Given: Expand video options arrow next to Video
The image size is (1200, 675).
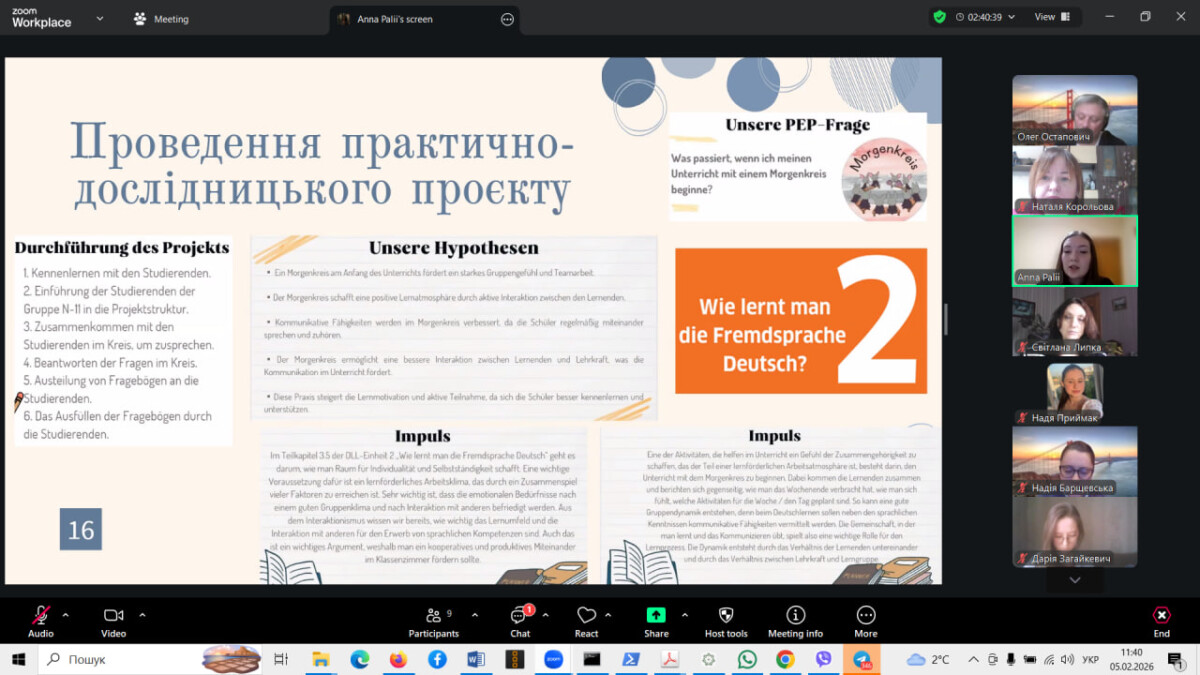Looking at the screenshot, I should (142, 615).
